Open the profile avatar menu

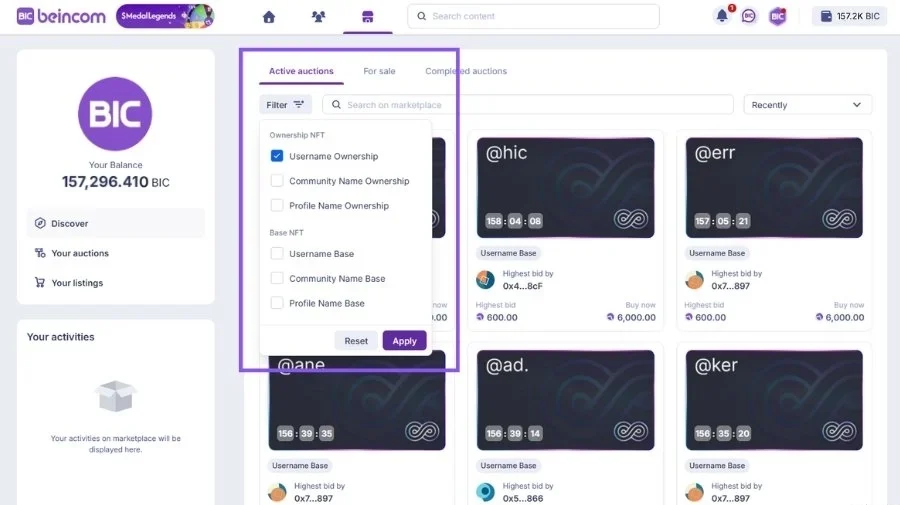point(778,17)
